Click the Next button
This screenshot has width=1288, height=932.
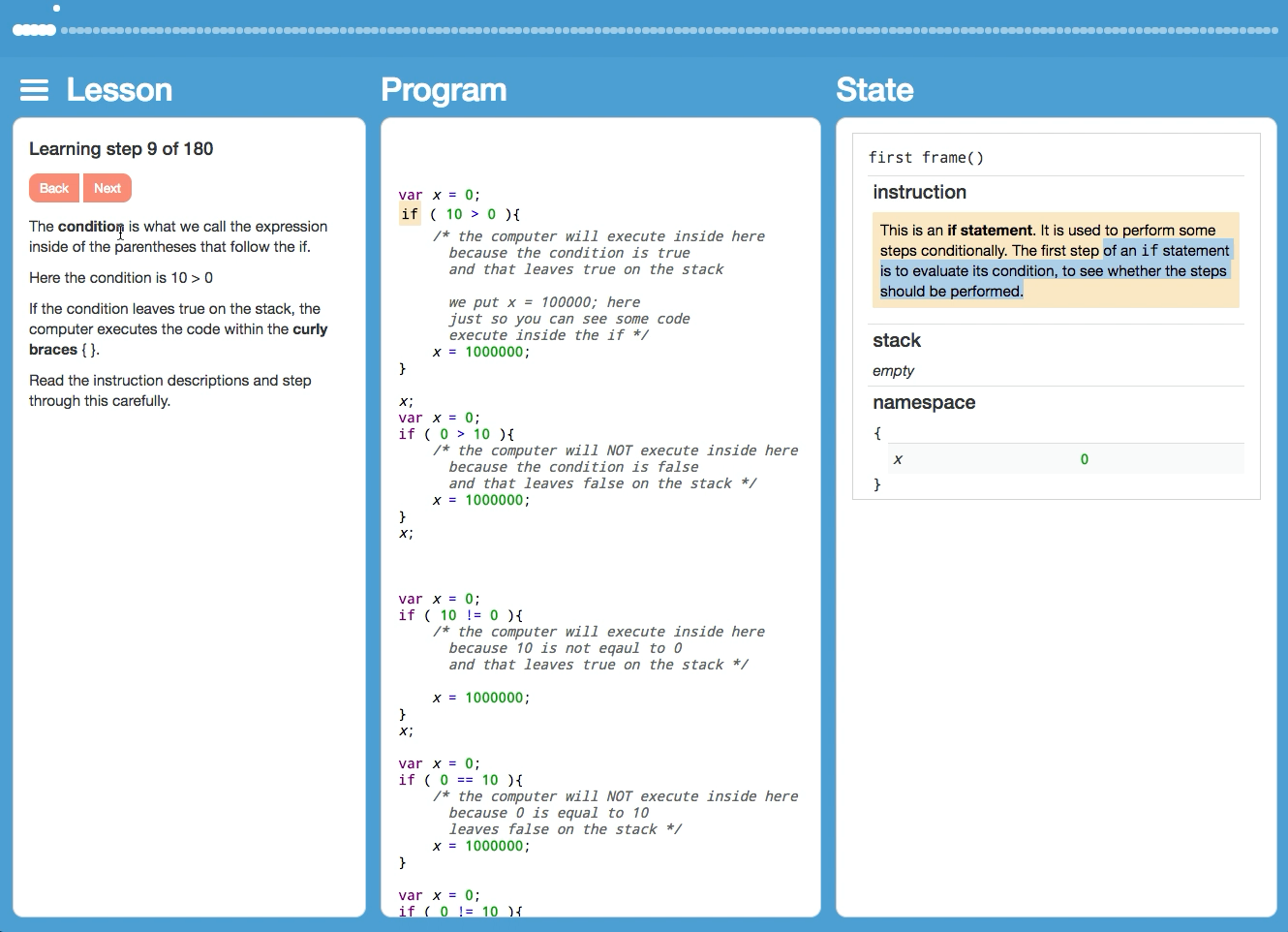tap(107, 188)
